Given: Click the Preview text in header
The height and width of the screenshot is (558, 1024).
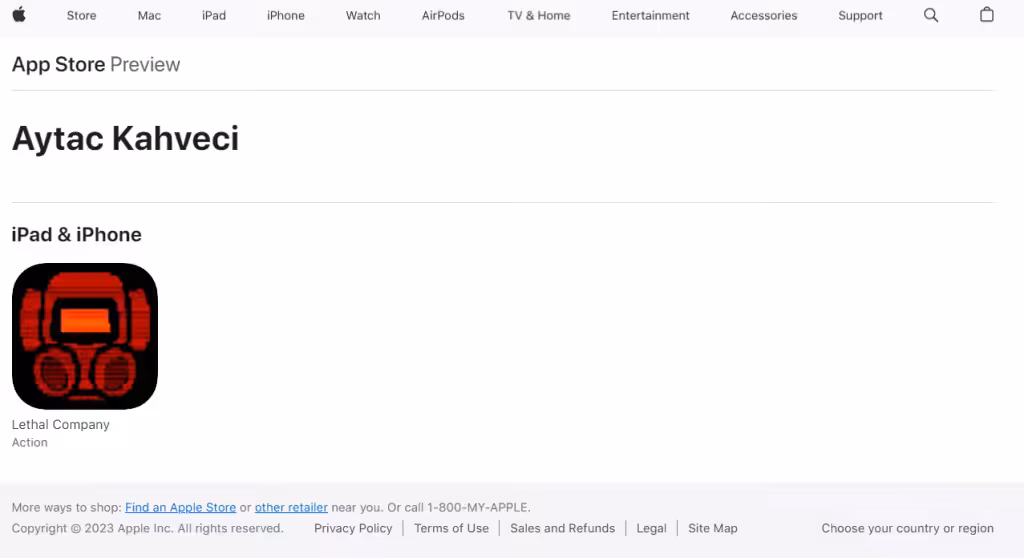Looking at the screenshot, I should [x=145, y=64].
